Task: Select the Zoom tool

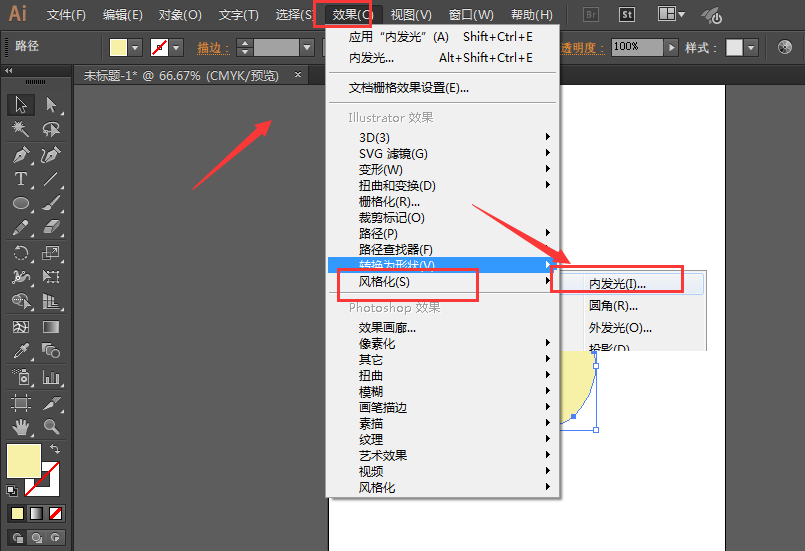Action: point(51,426)
